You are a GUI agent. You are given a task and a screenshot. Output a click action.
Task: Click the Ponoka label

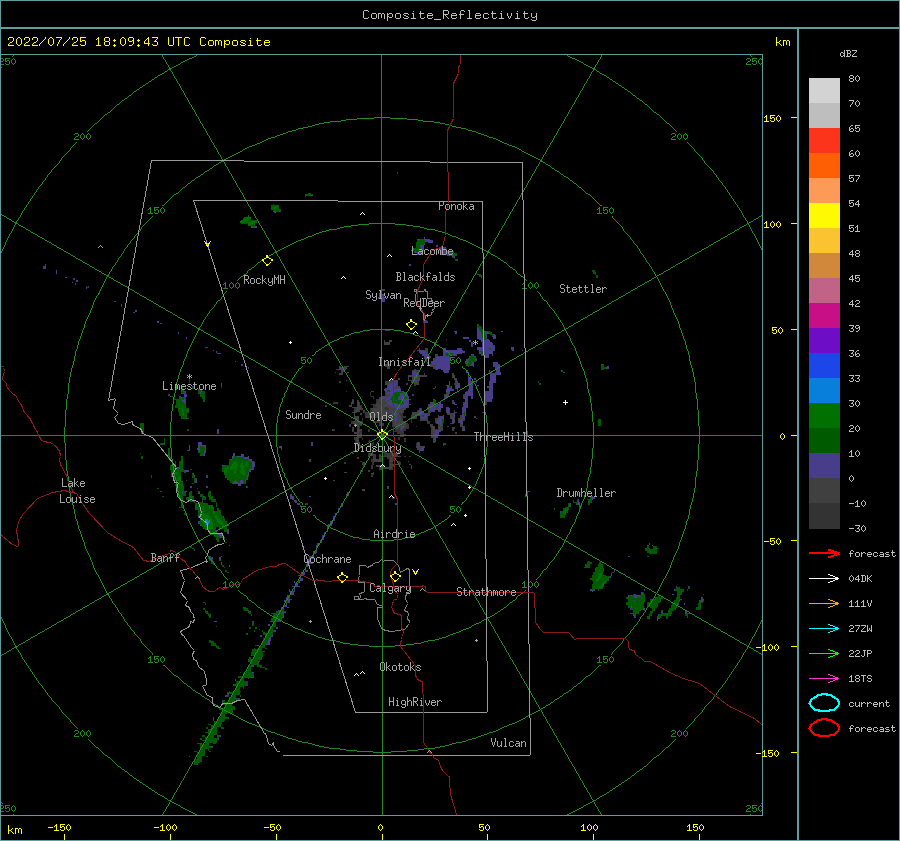click(x=456, y=206)
